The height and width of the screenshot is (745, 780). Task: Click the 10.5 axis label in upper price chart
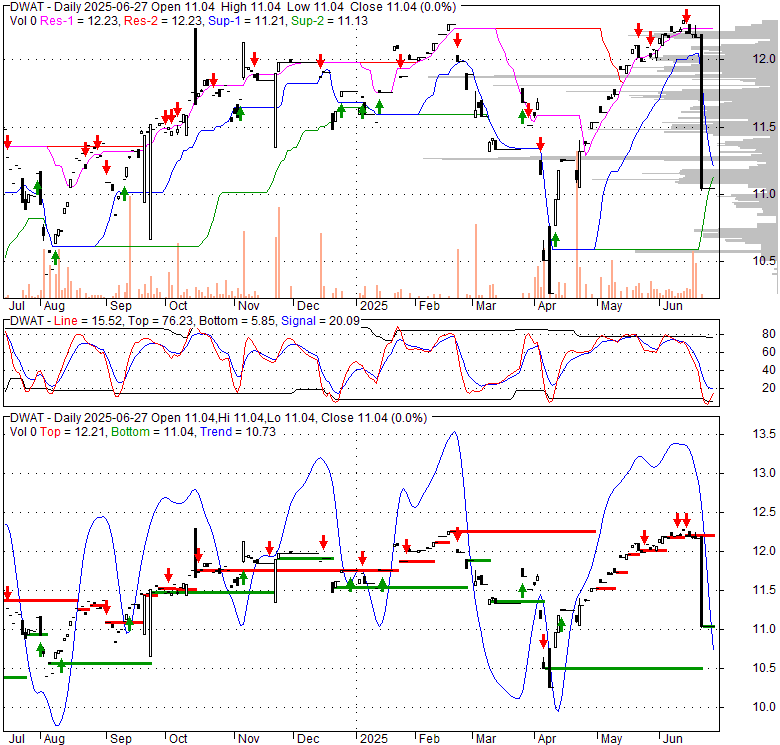point(763,261)
